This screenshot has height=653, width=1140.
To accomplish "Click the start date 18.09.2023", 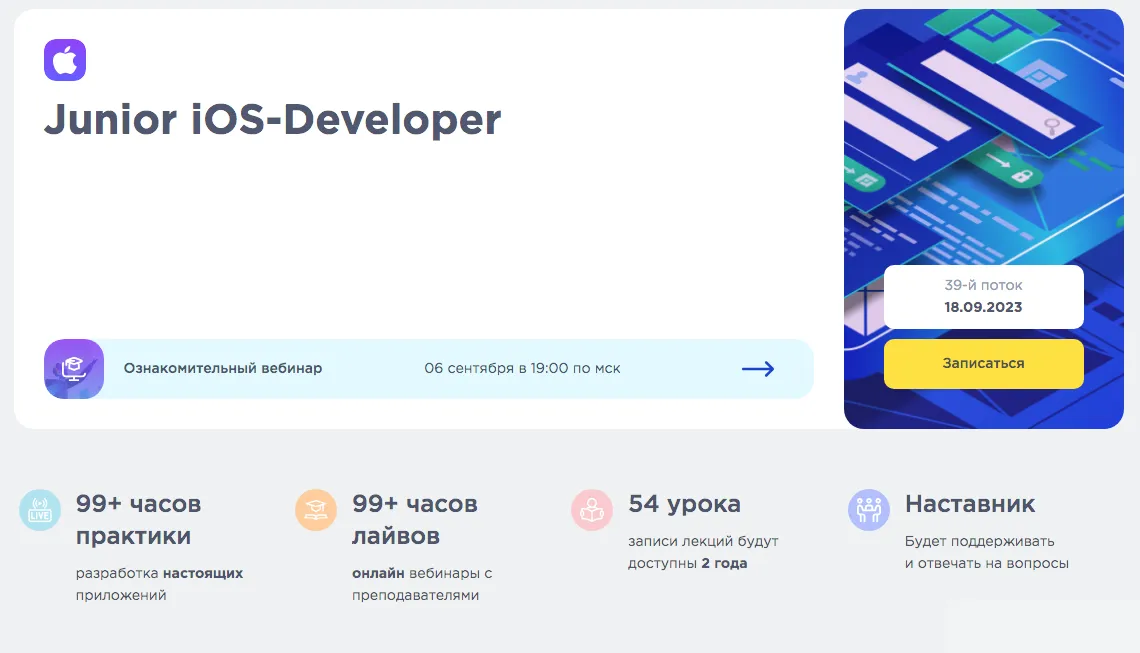I will pyautogui.click(x=983, y=307).
